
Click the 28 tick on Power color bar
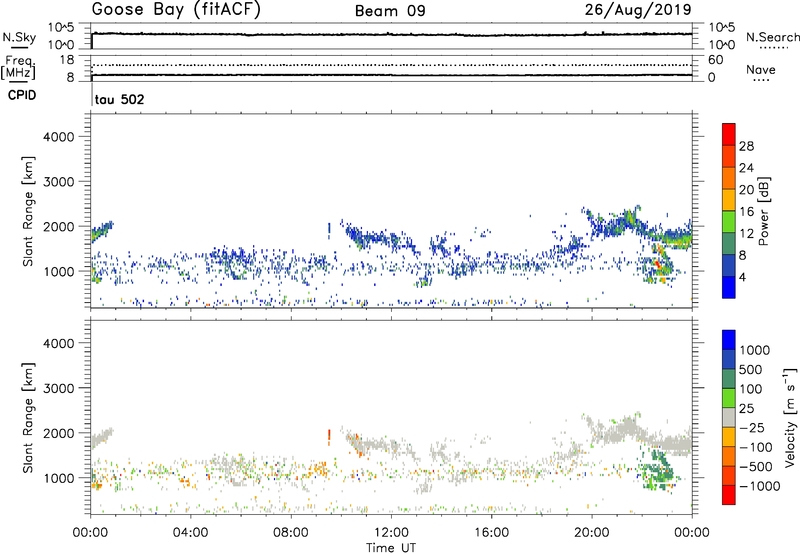[746, 146]
